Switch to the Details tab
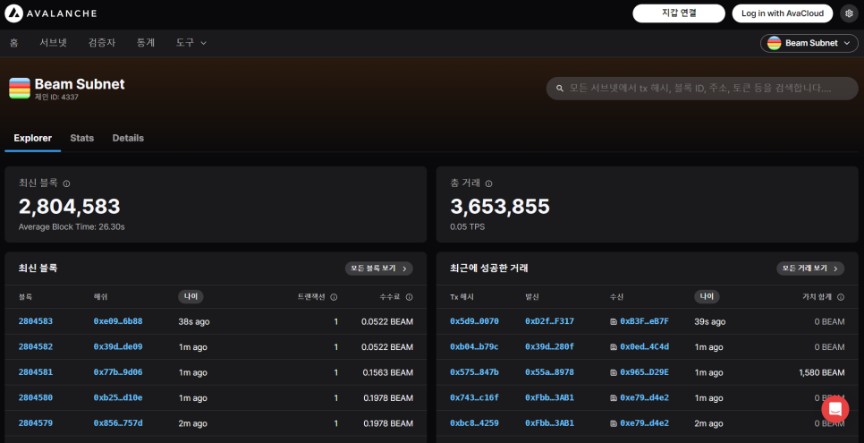The width and height of the screenshot is (864, 443). [x=128, y=138]
